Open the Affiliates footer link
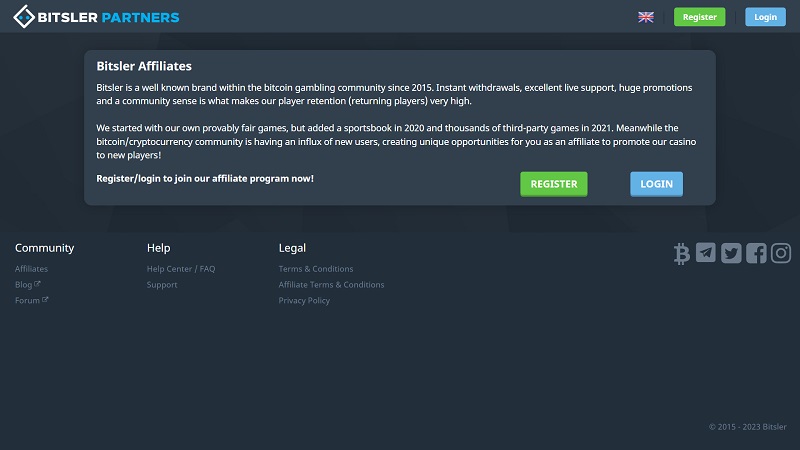800x450 pixels. coord(31,269)
